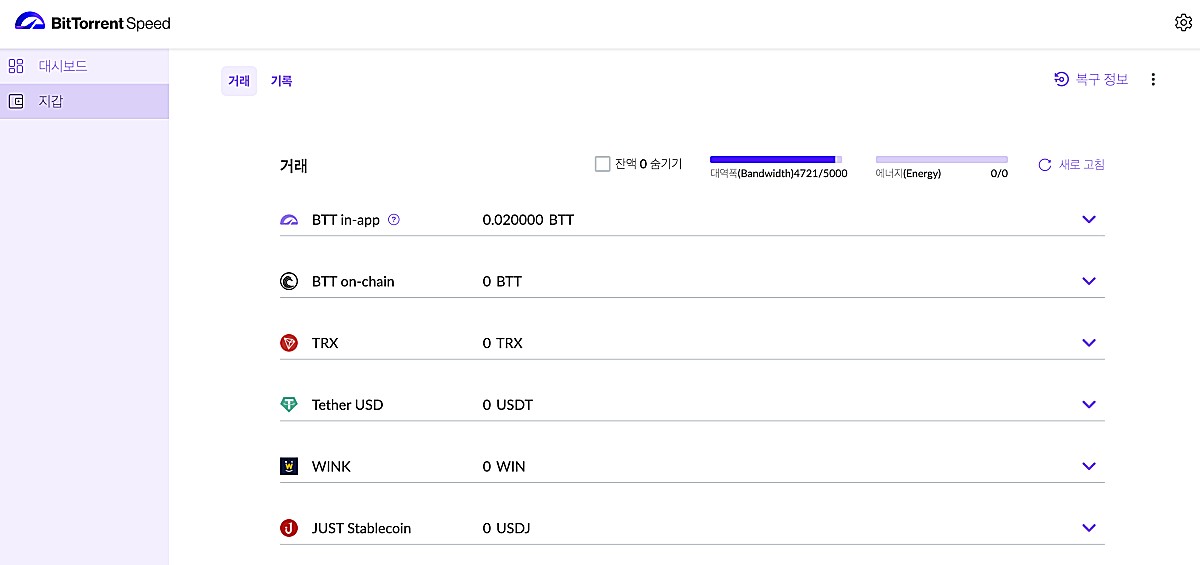Click the Tether USD name label
1200x565 pixels.
[347, 405]
